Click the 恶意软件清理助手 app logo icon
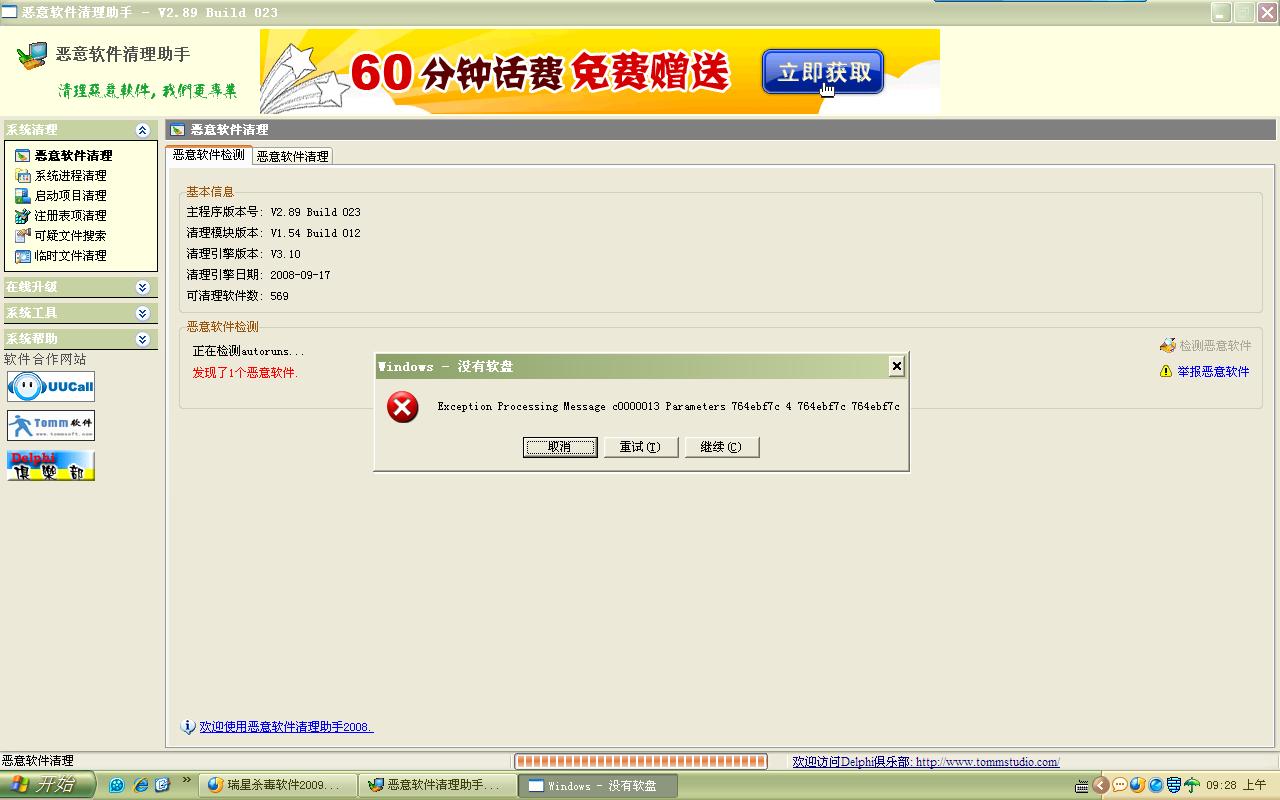The image size is (1280, 800). [32, 55]
